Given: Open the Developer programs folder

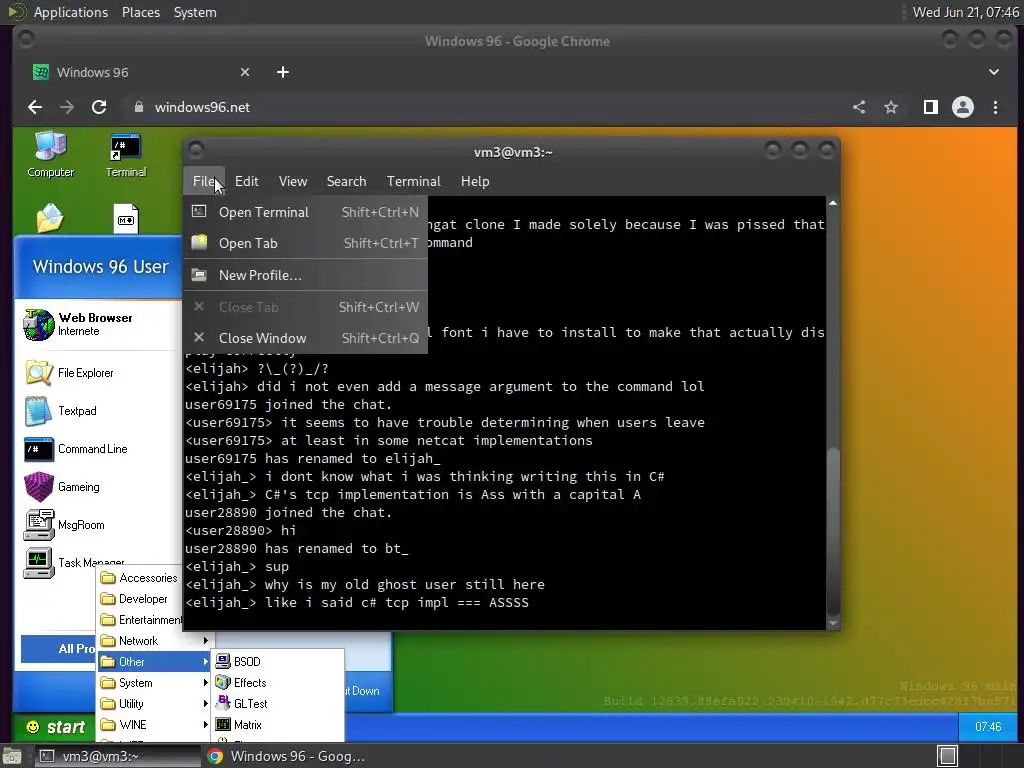Looking at the screenshot, I should point(140,599).
